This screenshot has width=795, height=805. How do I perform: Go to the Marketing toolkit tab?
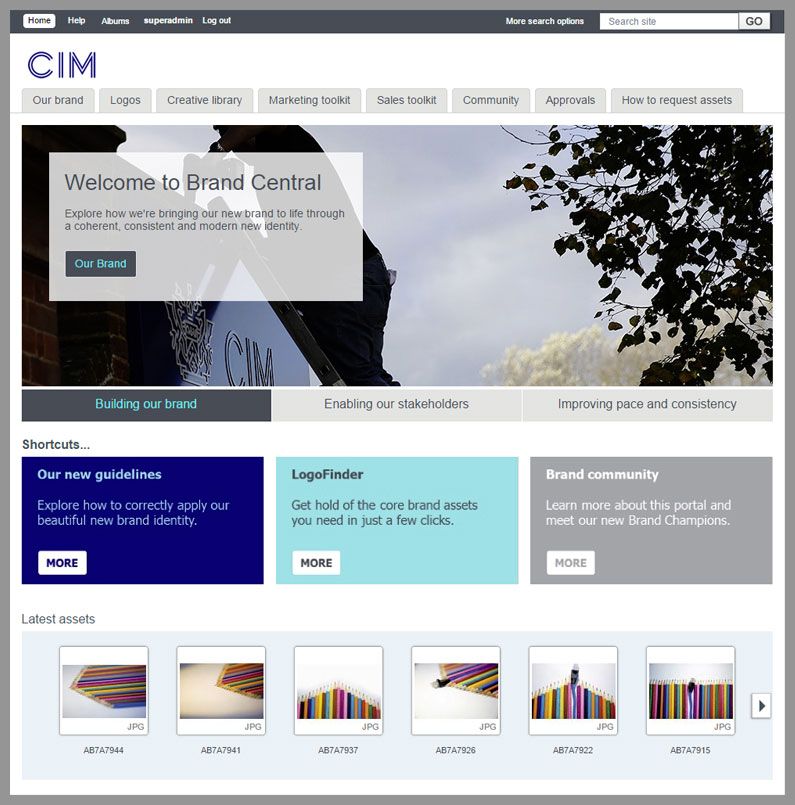tap(309, 100)
